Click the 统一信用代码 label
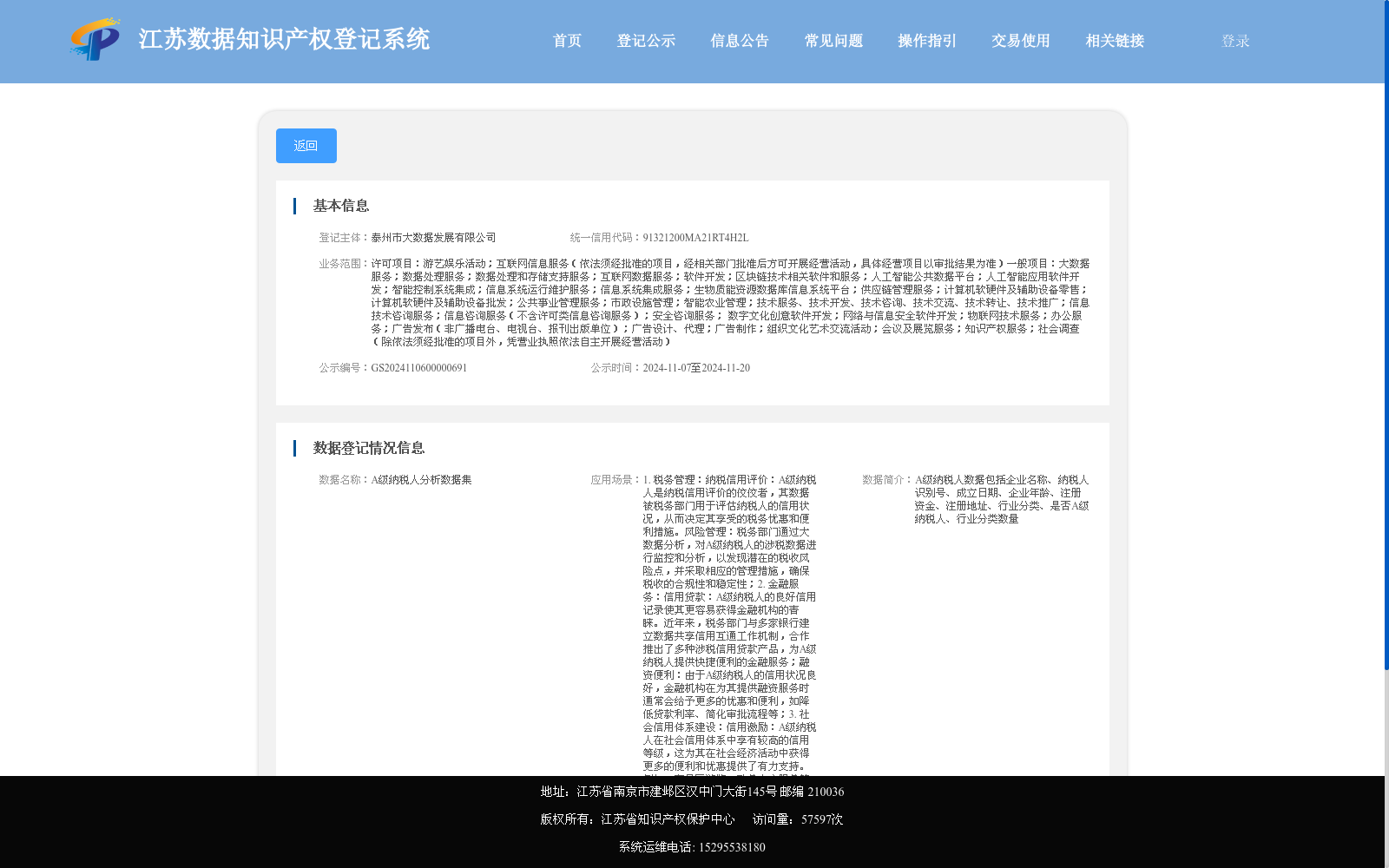The height and width of the screenshot is (868, 1389). coord(606,238)
